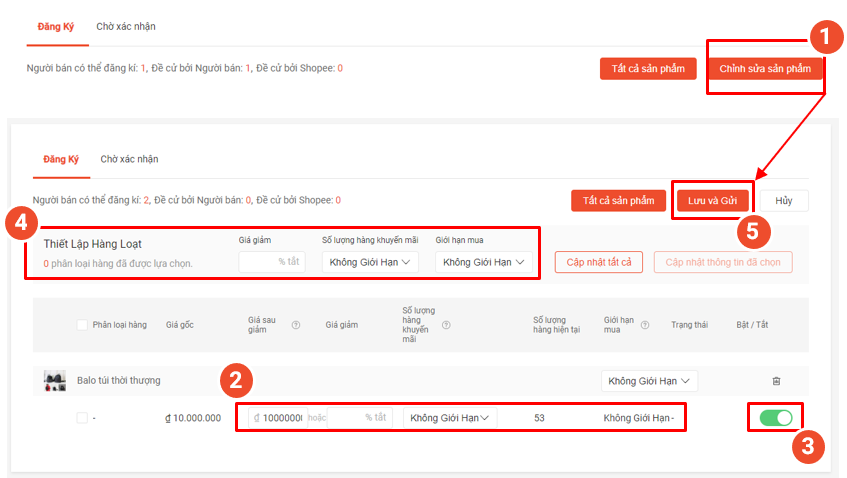Switch to Chờ xác nhận tab in lower panel

129,159
